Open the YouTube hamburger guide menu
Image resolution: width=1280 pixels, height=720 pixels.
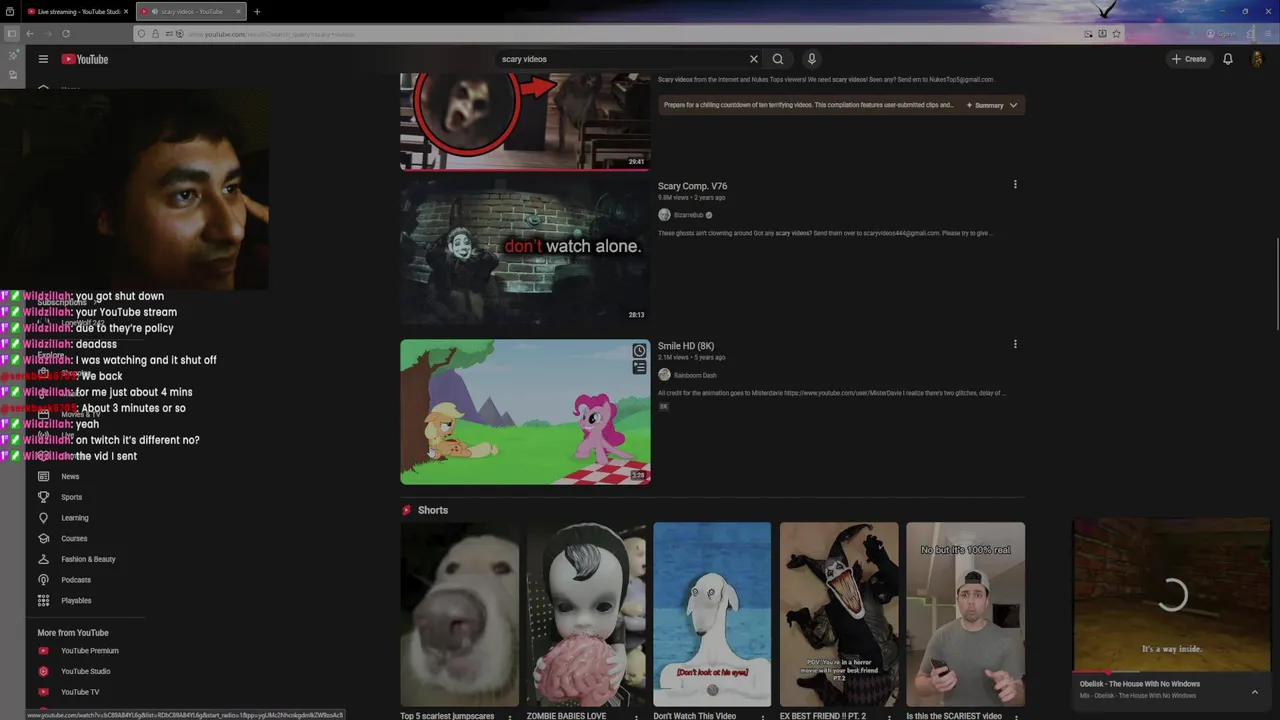click(x=43, y=59)
